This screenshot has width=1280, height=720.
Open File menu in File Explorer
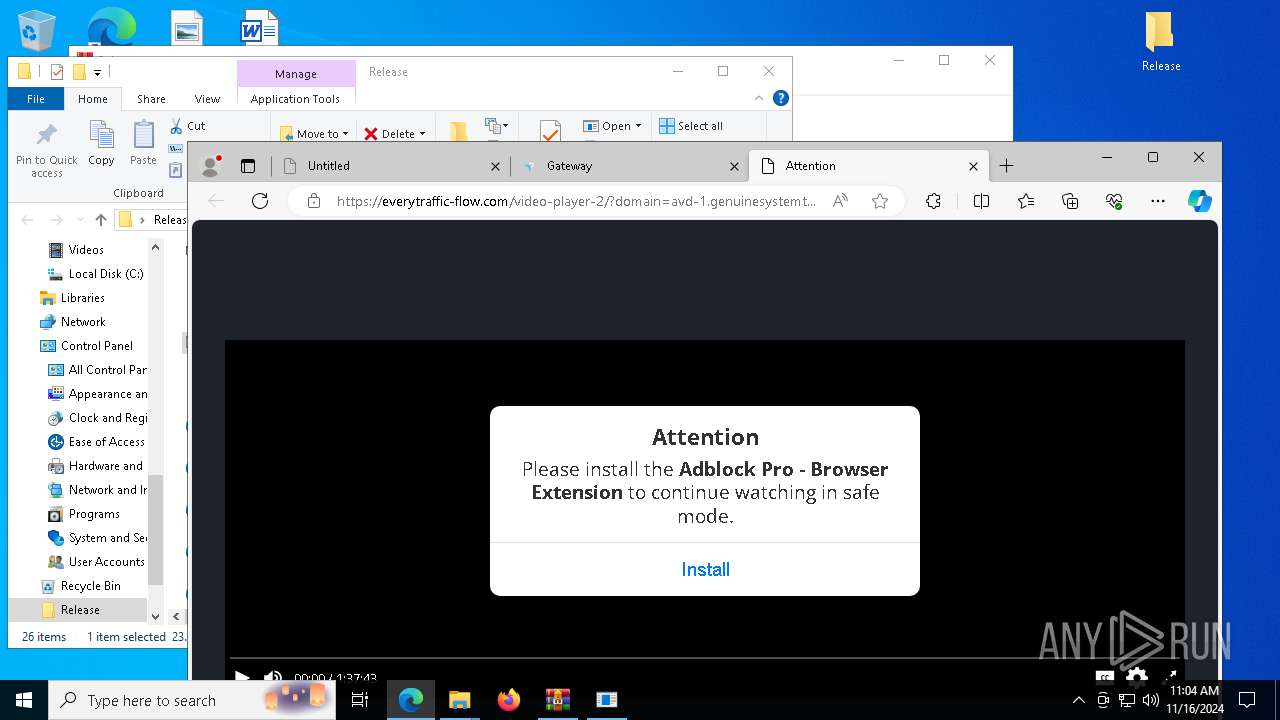tap(36, 99)
